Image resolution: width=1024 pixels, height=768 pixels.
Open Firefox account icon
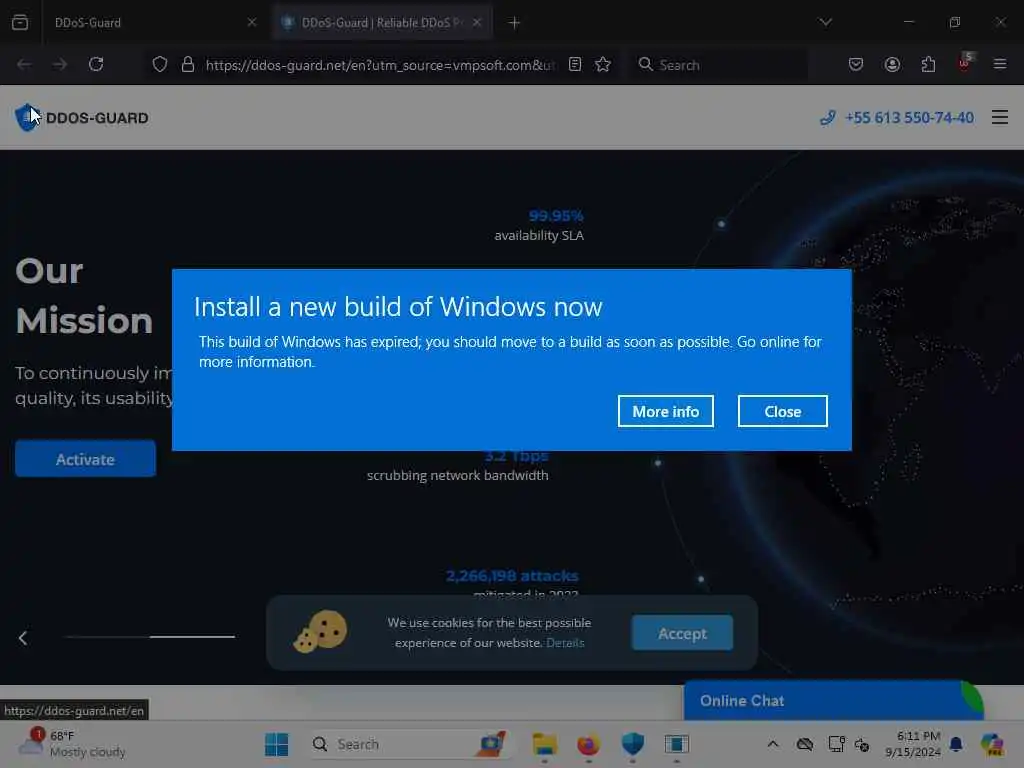coord(892,64)
